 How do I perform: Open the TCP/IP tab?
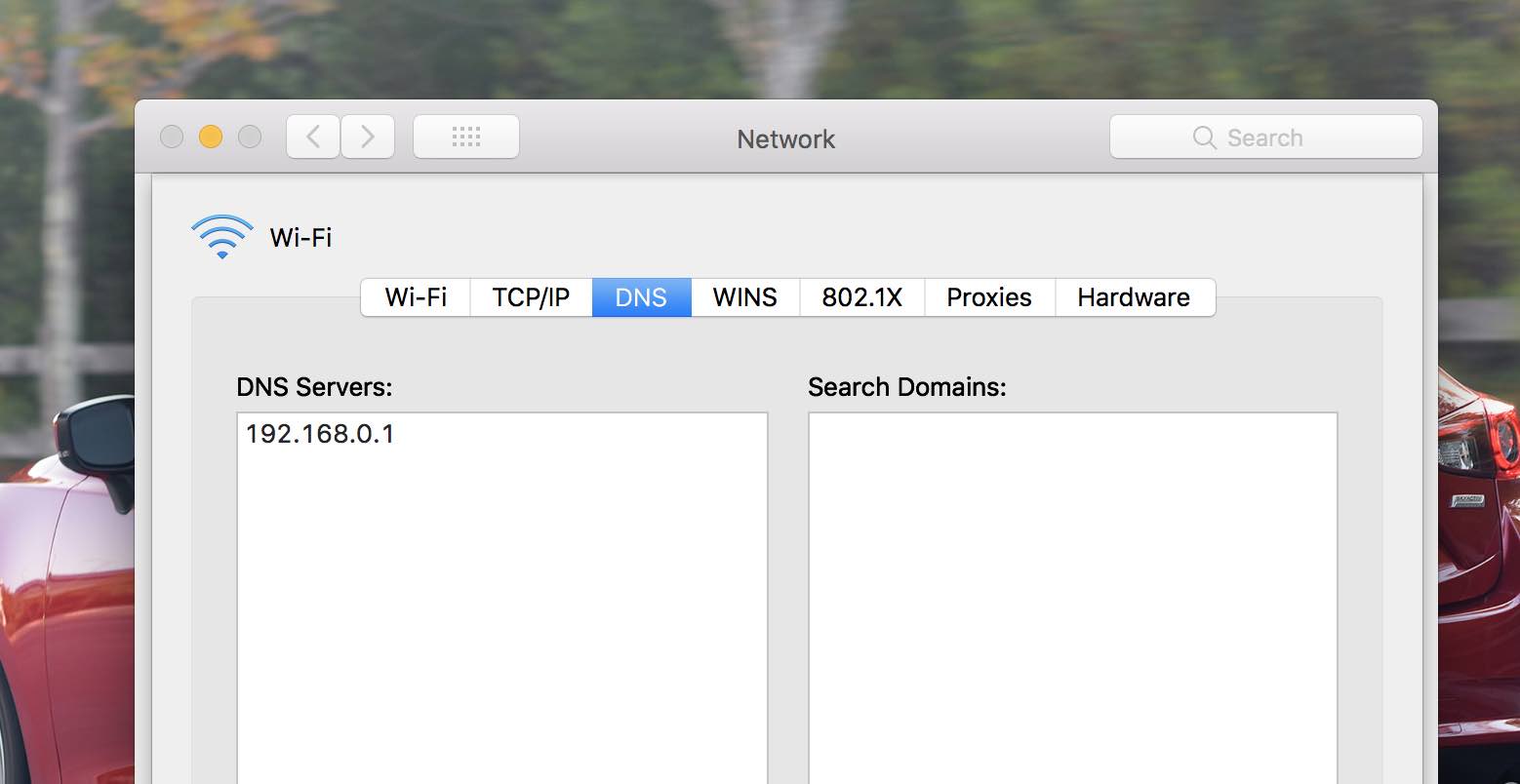coord(531,297)
